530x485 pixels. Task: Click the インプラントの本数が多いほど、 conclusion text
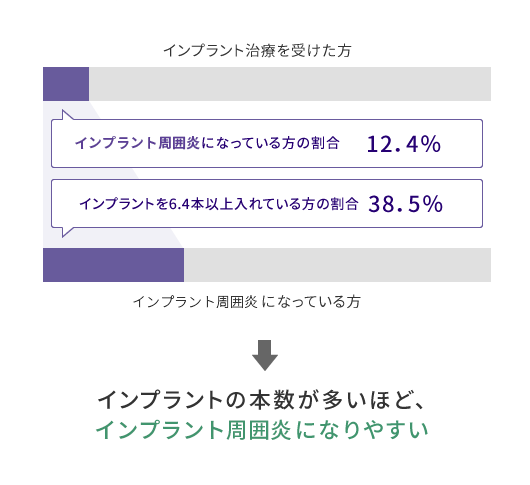click(261, 400)
